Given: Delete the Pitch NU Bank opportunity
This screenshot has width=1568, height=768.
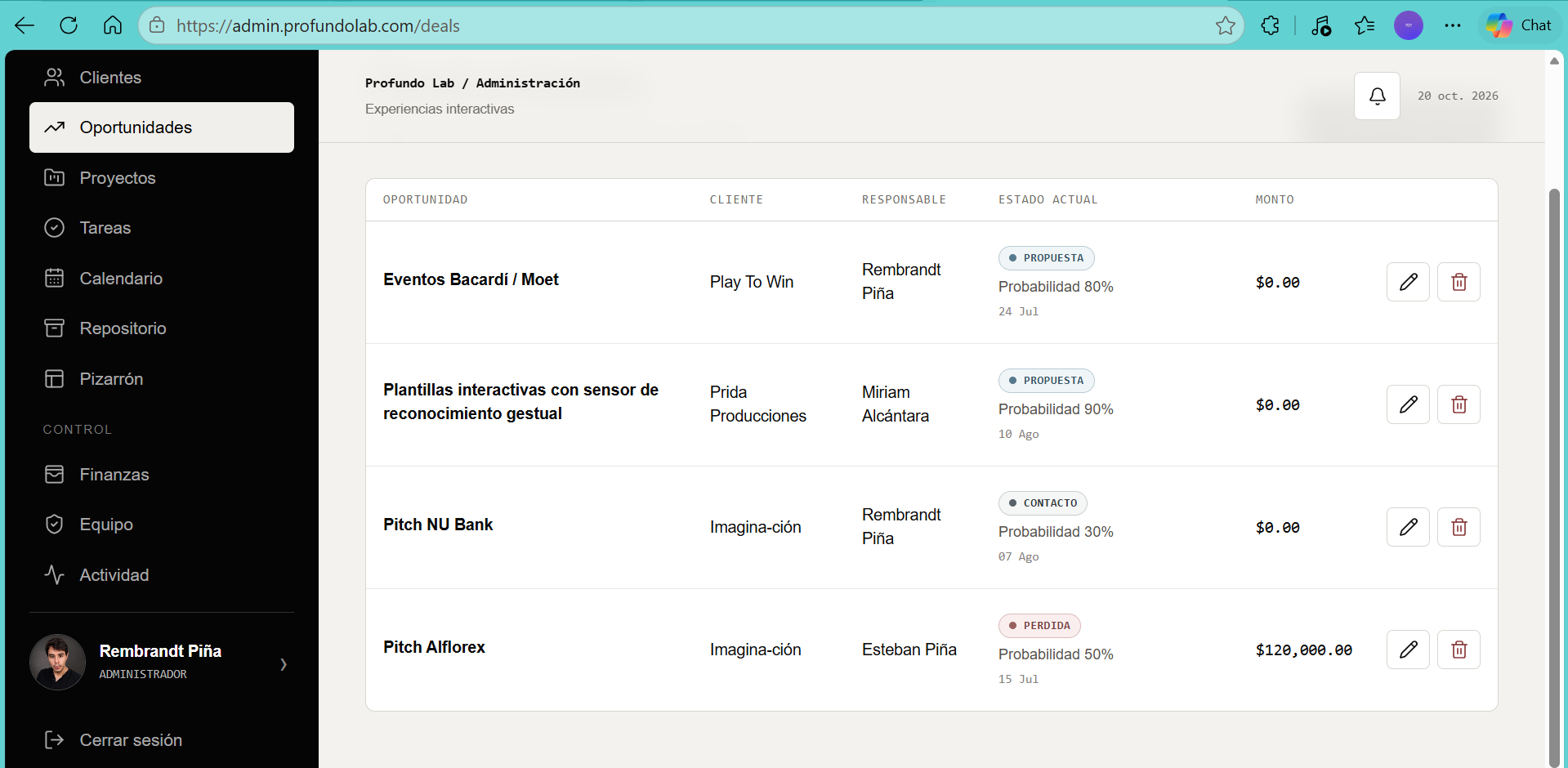Looking at the screenshot, I should [x=1459, y=527].
